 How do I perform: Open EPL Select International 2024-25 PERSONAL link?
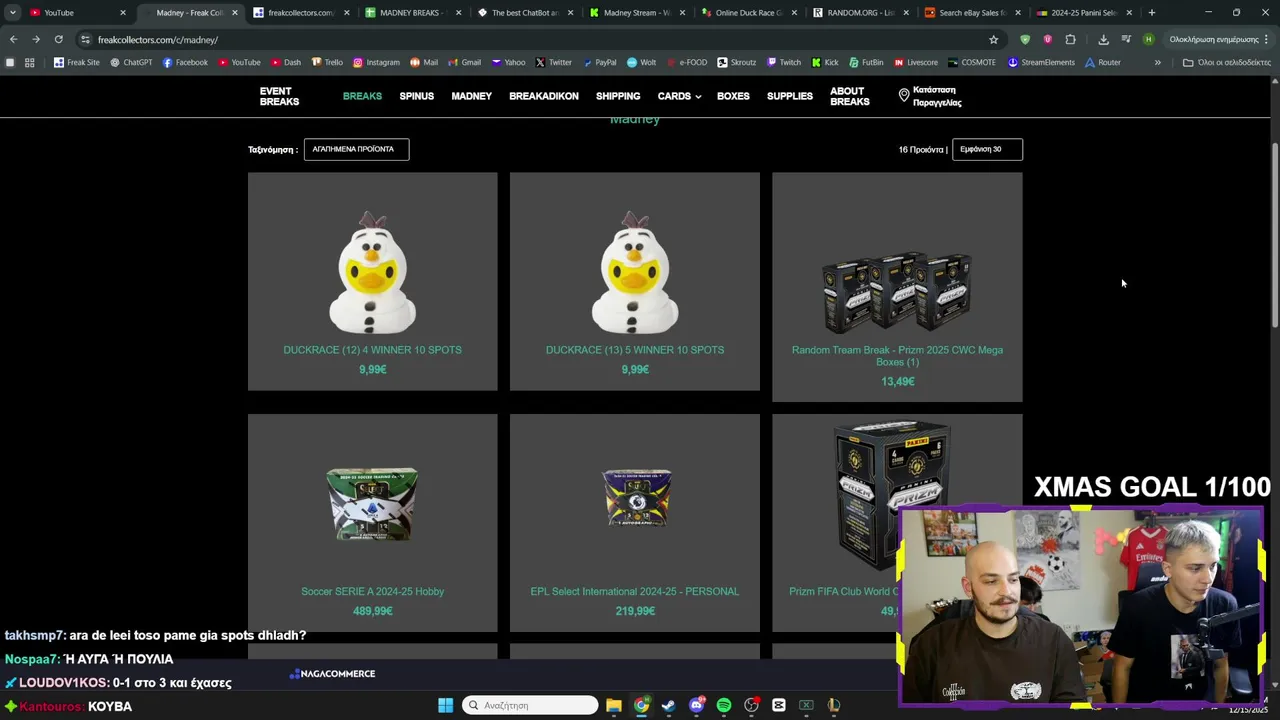click(x=635, y=591)
